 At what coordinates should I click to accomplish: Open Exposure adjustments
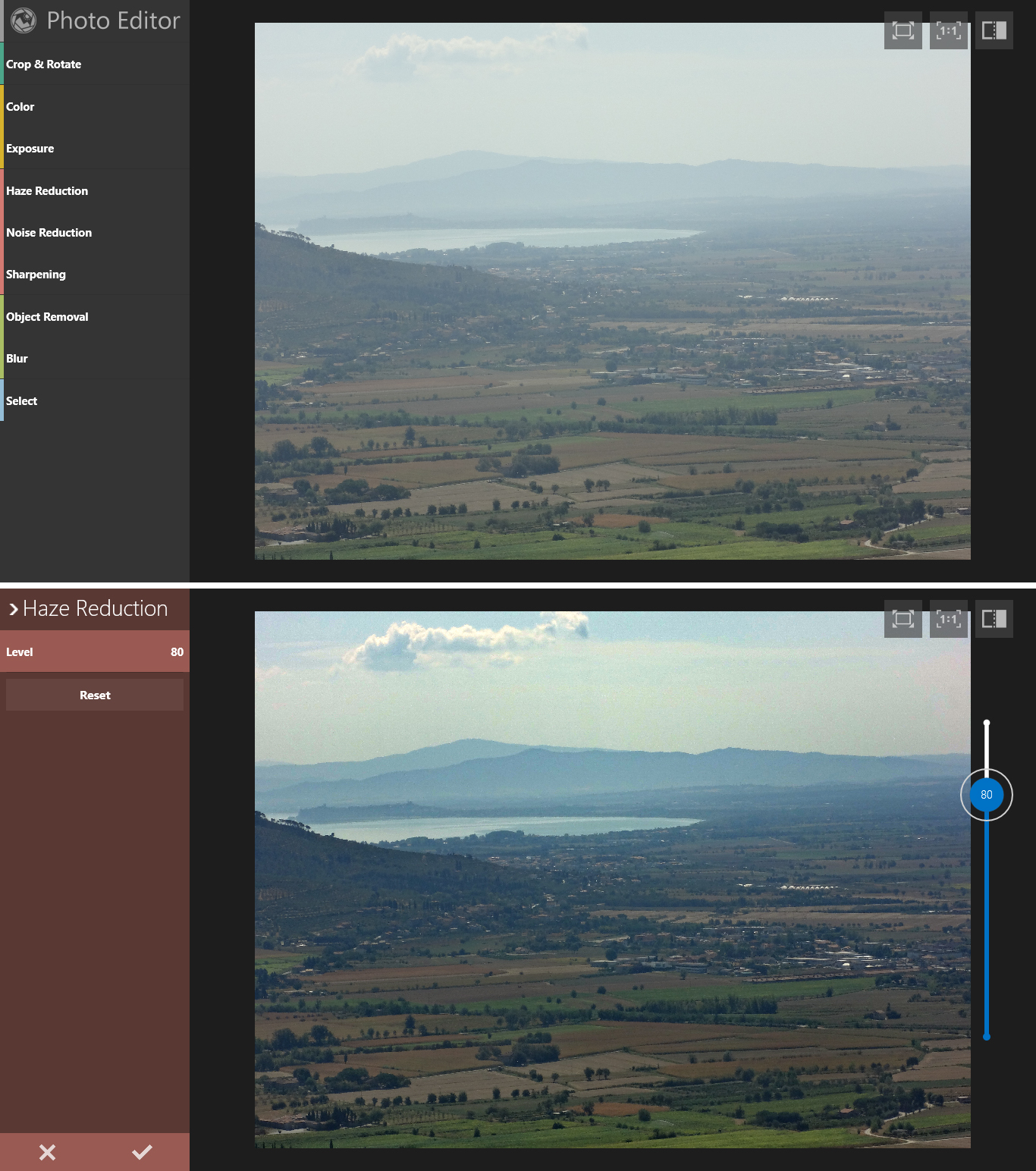(95, 148)
